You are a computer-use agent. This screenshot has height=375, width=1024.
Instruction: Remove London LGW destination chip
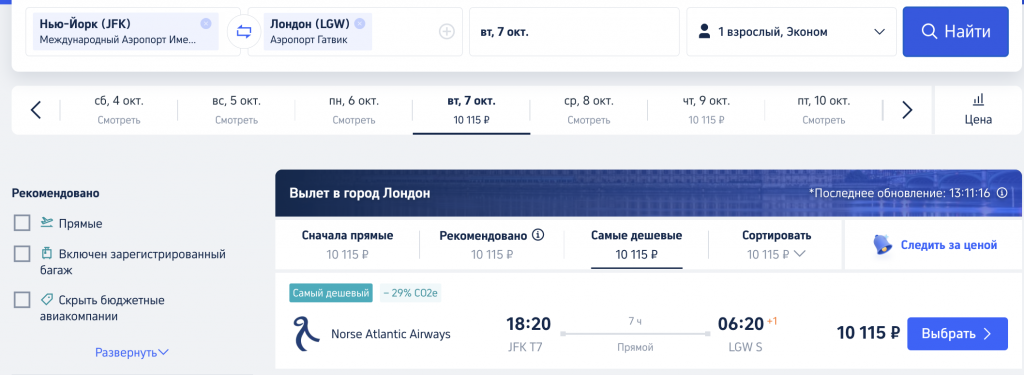coord(360,24)
